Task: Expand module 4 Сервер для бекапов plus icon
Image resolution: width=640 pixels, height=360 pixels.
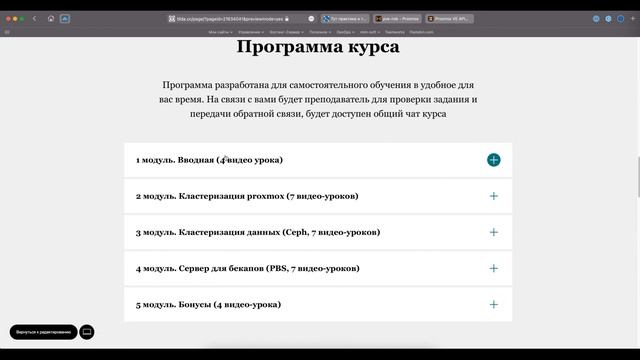Action: click(493, 269)
